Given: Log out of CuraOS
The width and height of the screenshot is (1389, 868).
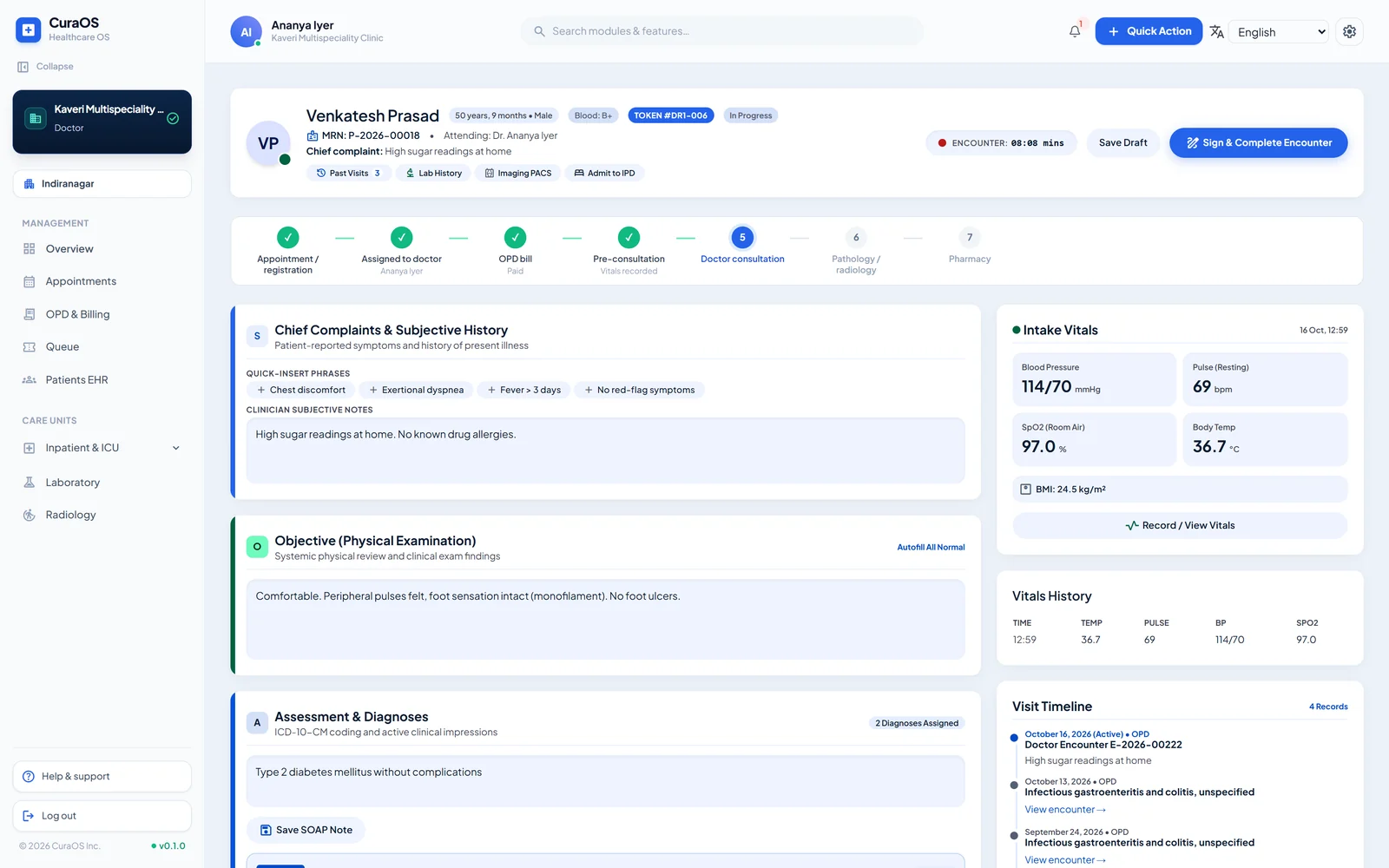Looking at the screenshot, I should click(x=102, y=816).
